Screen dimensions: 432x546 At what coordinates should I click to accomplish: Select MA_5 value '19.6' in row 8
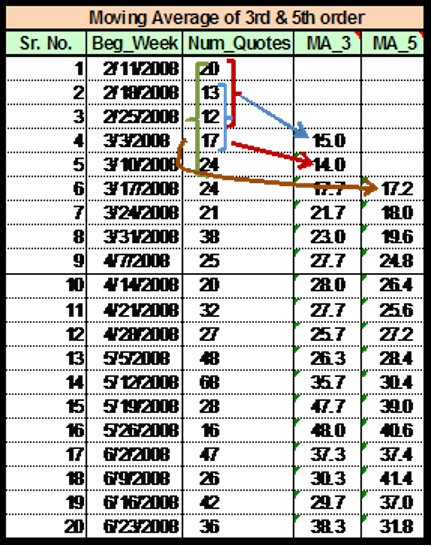(x=393, y=237)
